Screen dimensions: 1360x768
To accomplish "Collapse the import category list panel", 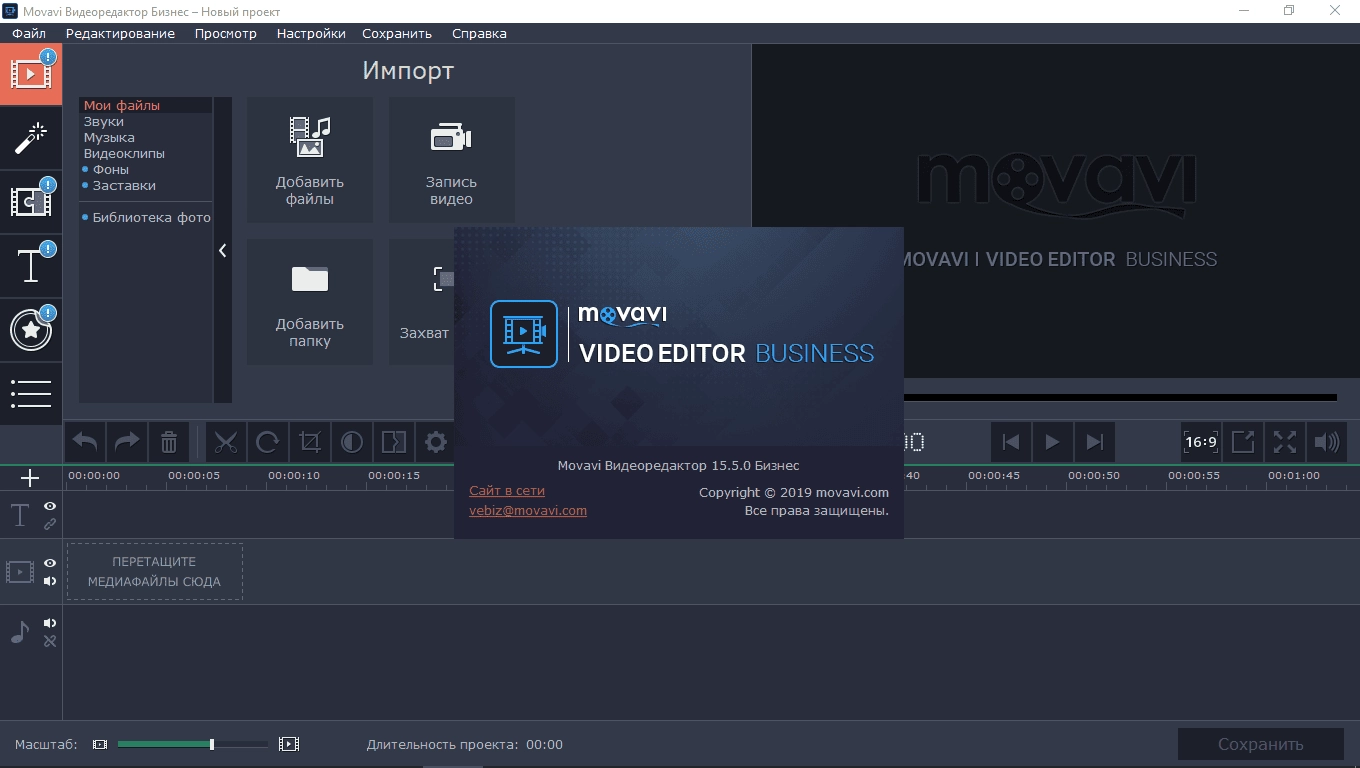I will pyautogui.click(x=222, y=250).
